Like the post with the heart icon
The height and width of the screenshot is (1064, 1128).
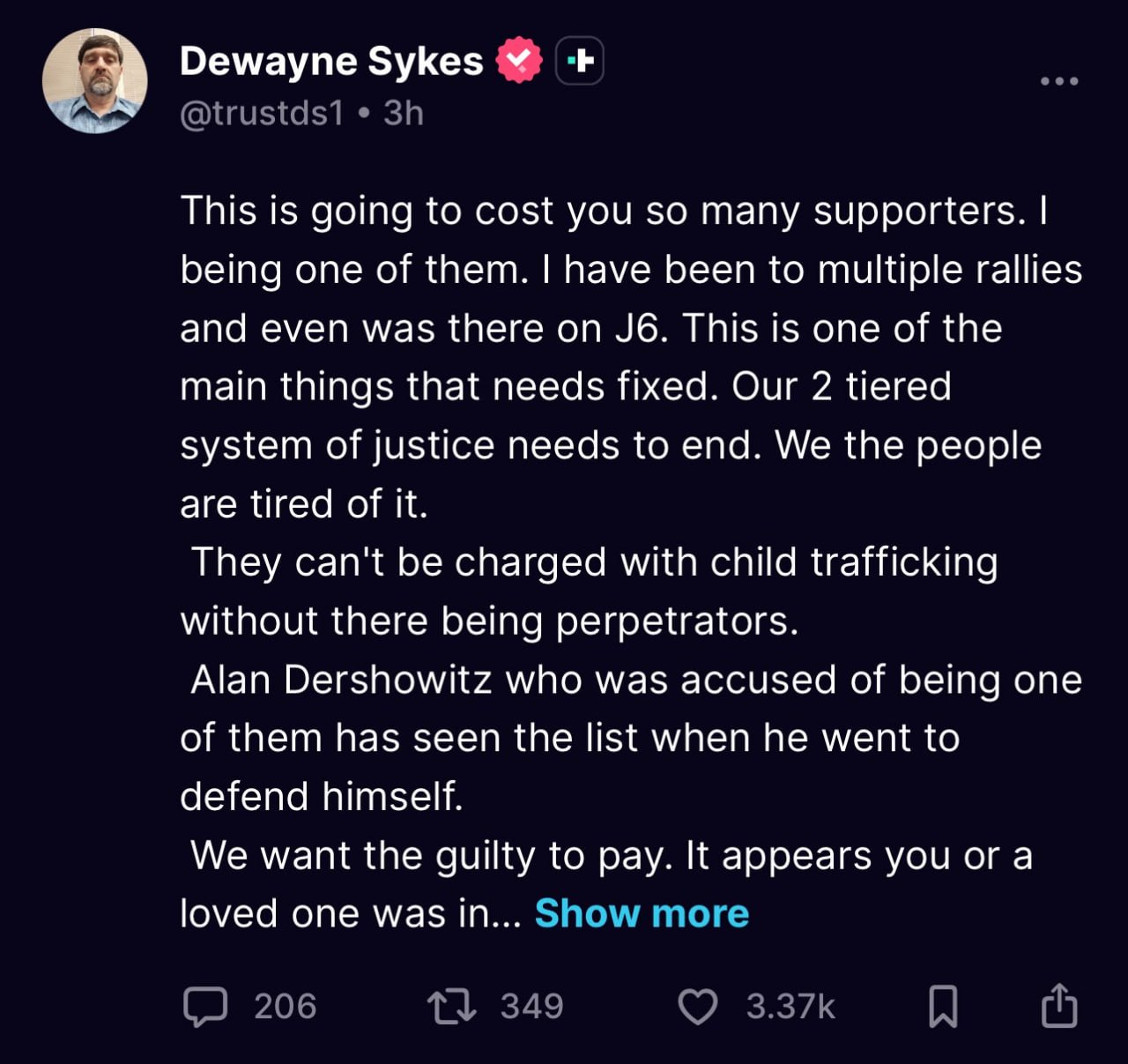point(697,1007)
